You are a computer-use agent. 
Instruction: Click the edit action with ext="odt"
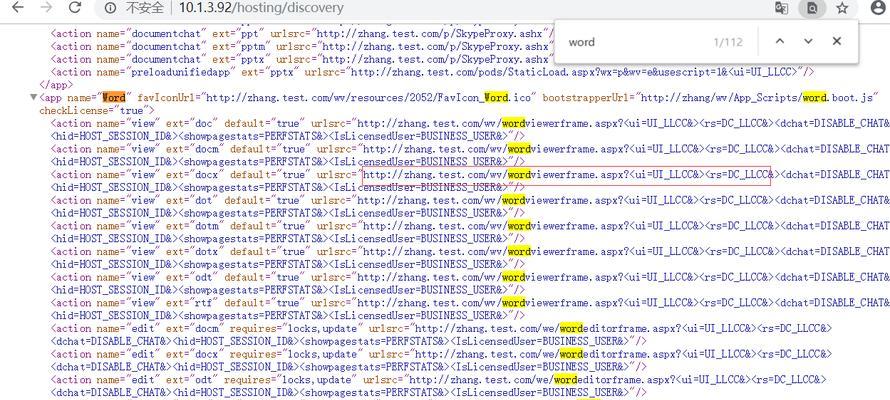click(439, 386)
